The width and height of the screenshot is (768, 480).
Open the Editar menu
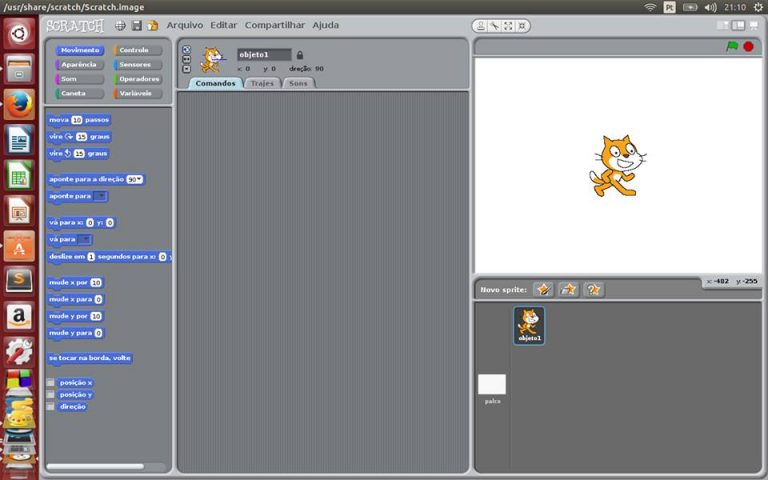[x=223, y=25]
